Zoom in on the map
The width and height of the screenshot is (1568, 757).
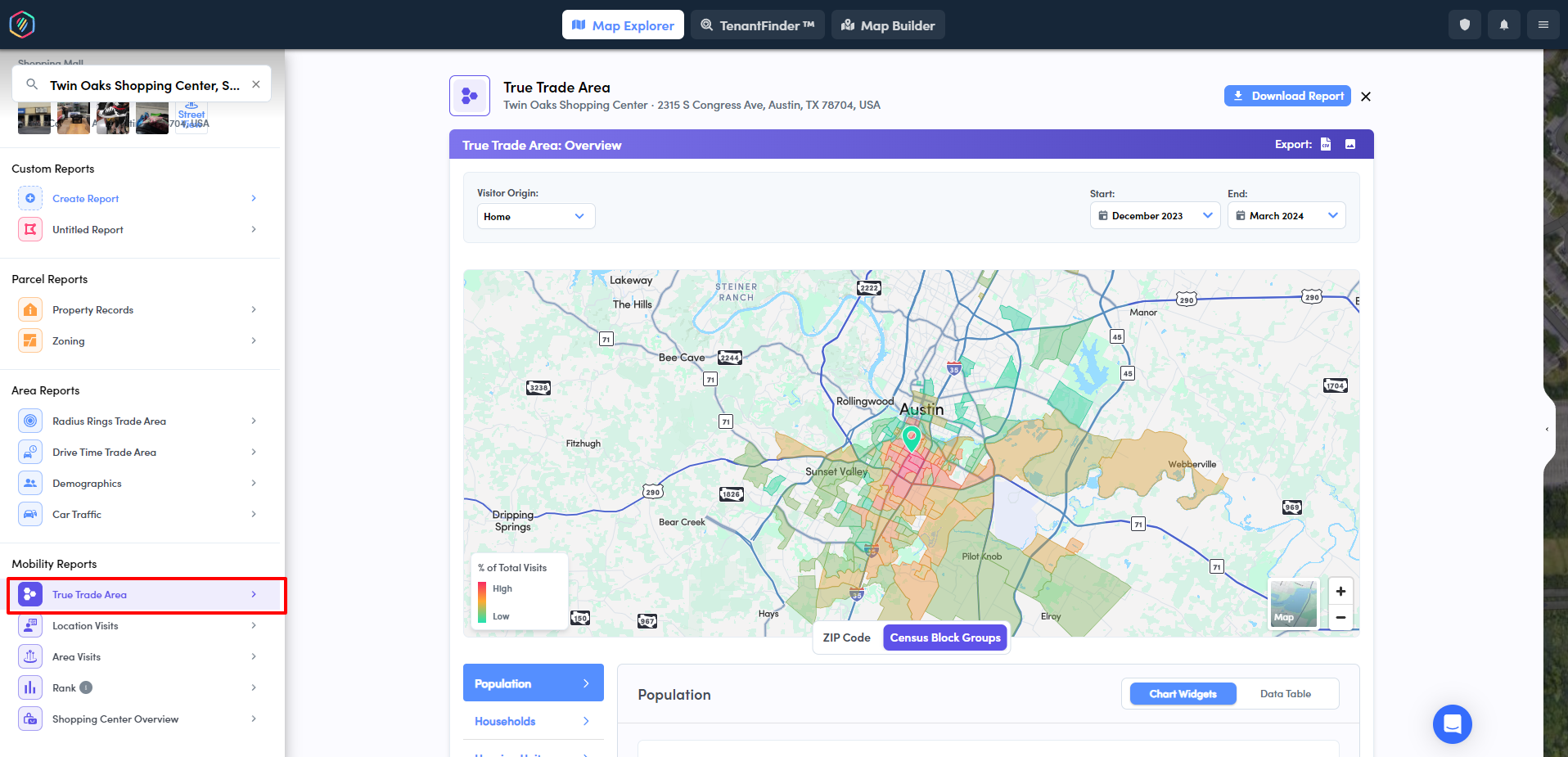(1340, 591)
